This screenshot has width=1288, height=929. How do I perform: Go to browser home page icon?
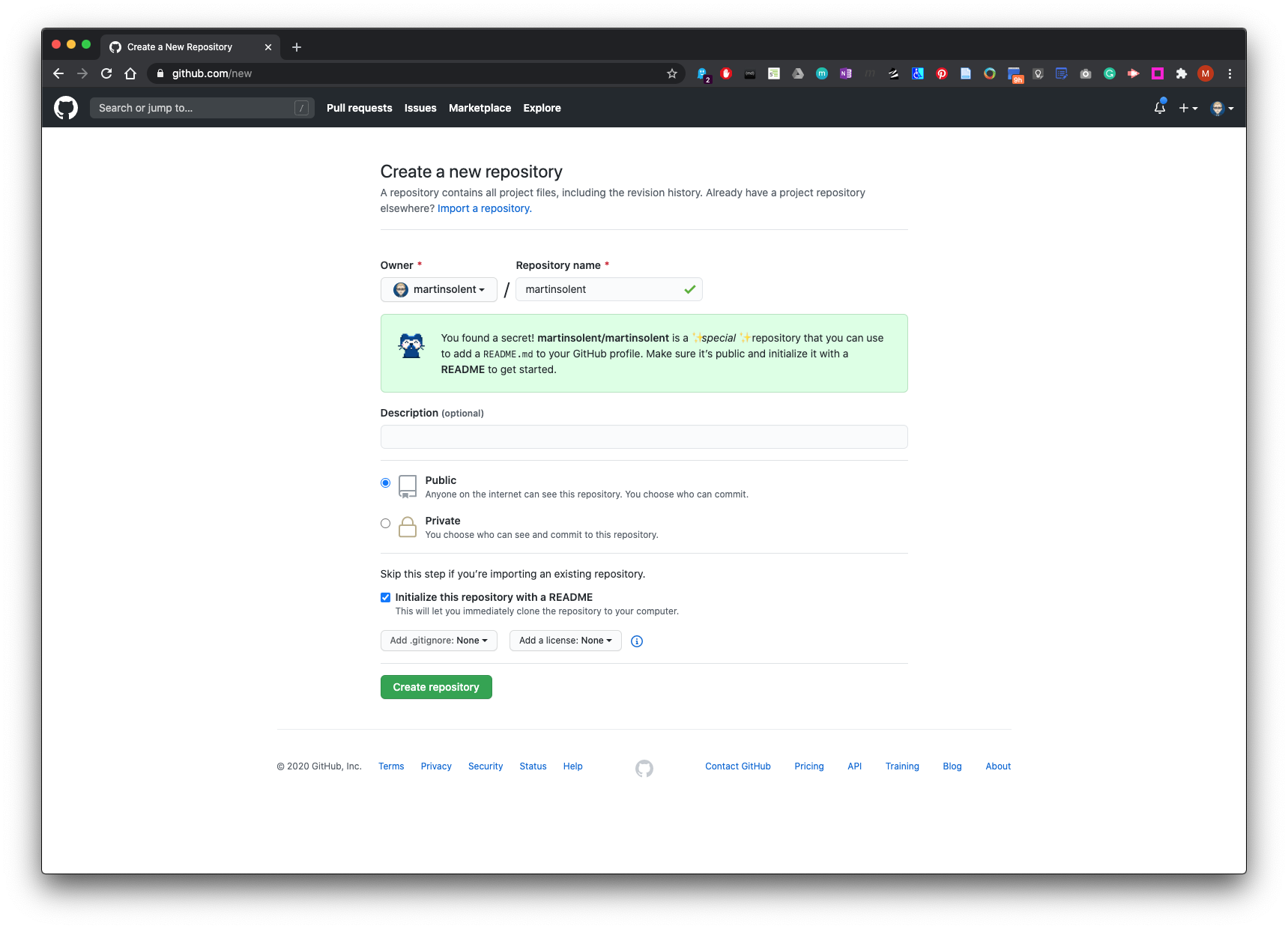(130, 73)
